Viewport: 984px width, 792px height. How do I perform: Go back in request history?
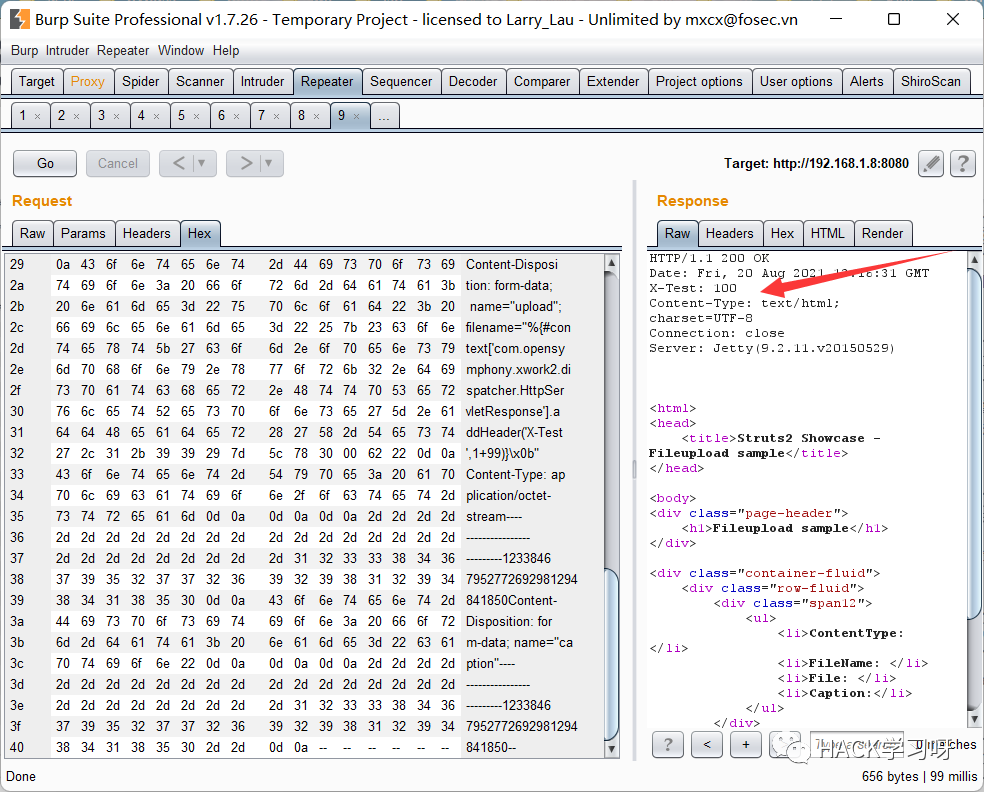[179, 163]
